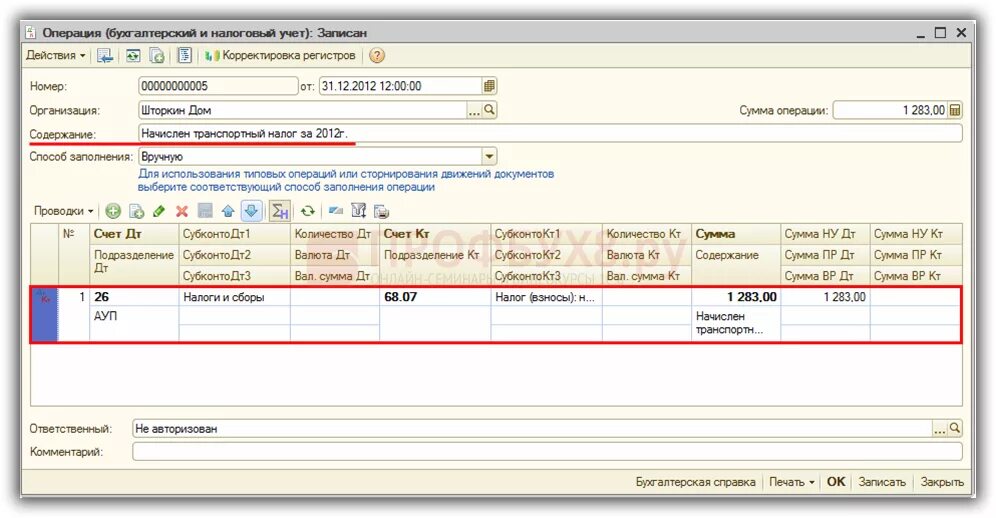Move posting row up
This screenshot has width=996, height=518.
click(228, 211)
